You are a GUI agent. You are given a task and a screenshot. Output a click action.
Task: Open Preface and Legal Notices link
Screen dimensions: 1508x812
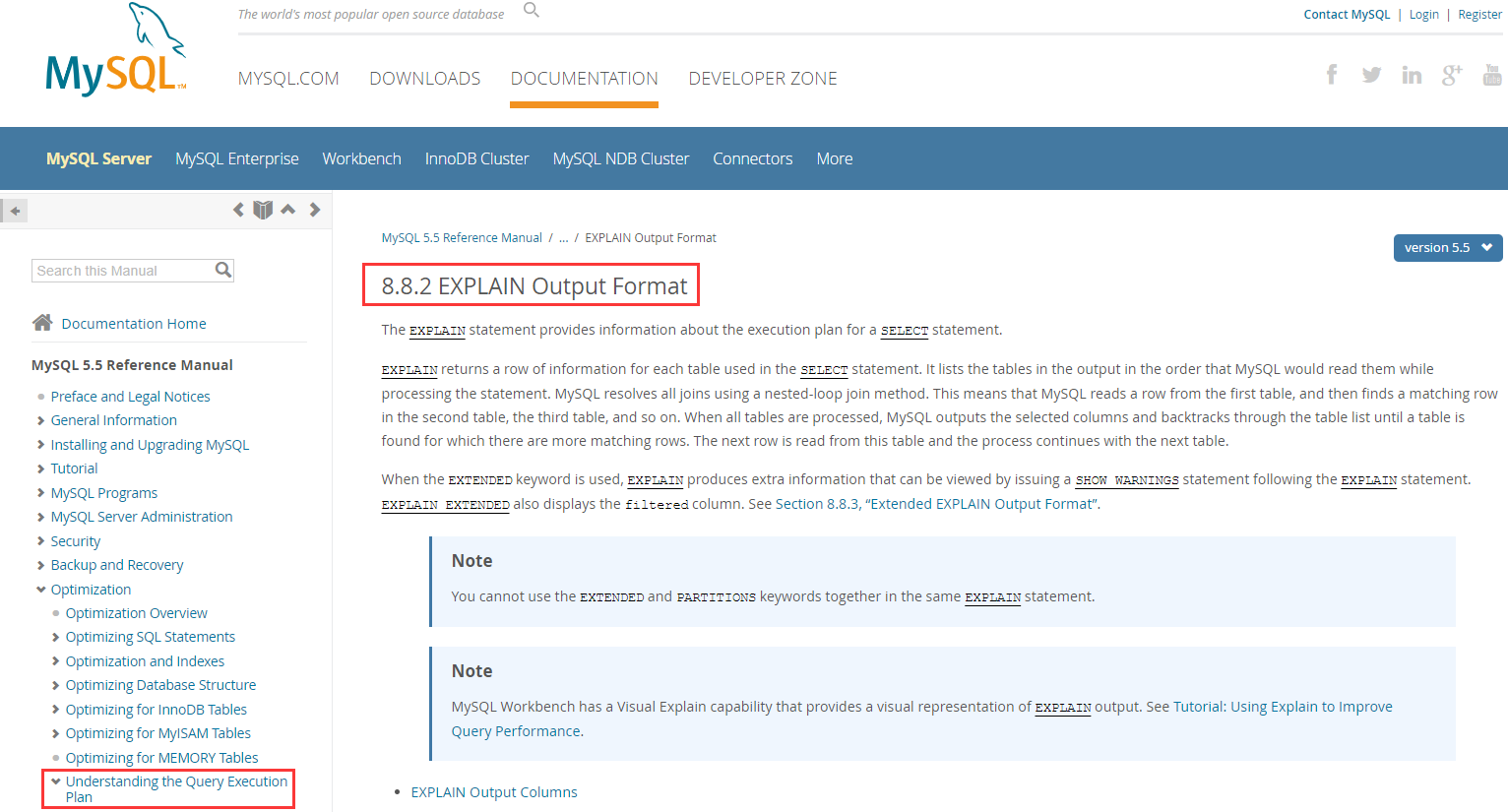pyautogui.click(x=131, y=397)
